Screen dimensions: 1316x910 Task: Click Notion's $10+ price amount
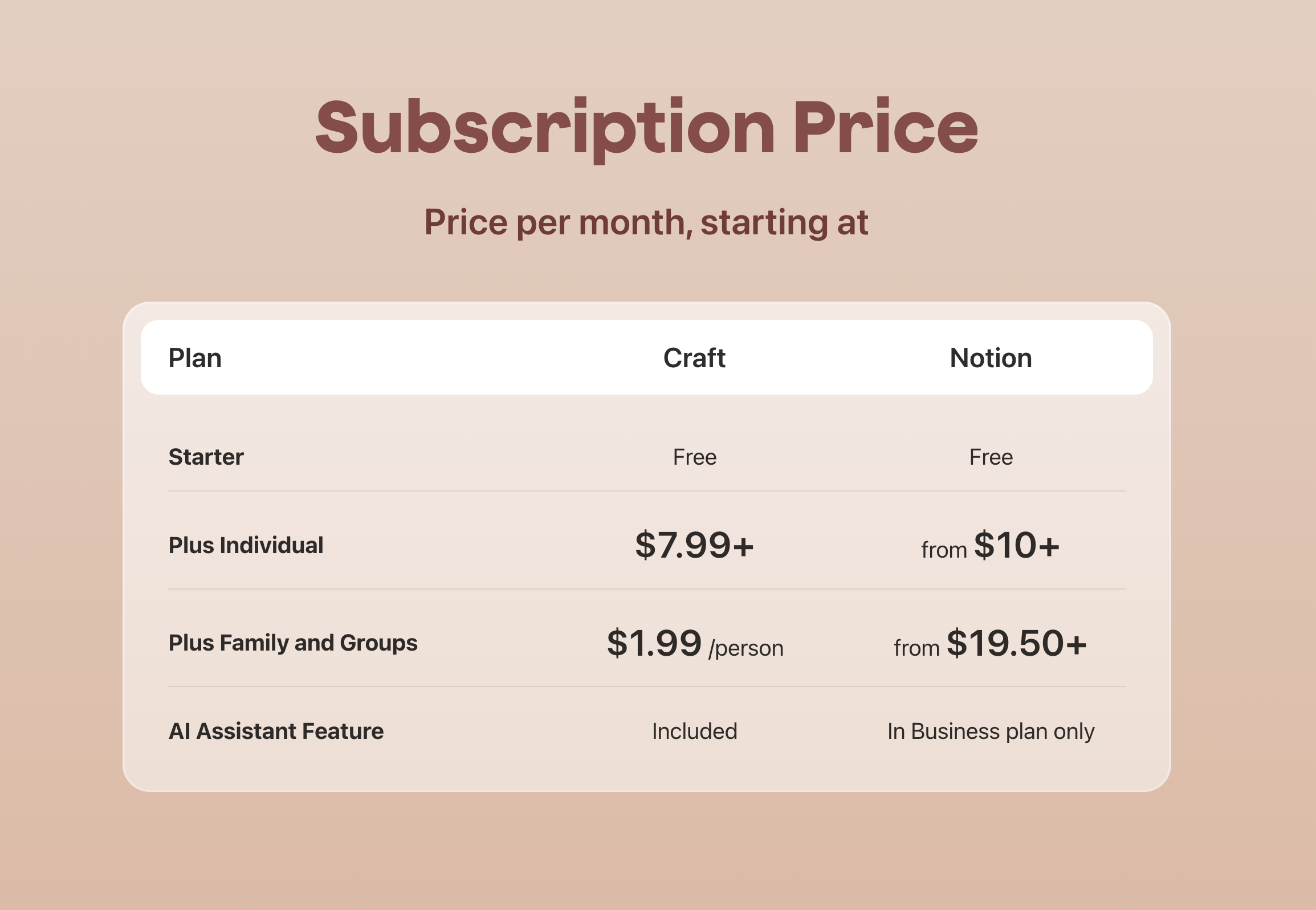click(1016, 545)
